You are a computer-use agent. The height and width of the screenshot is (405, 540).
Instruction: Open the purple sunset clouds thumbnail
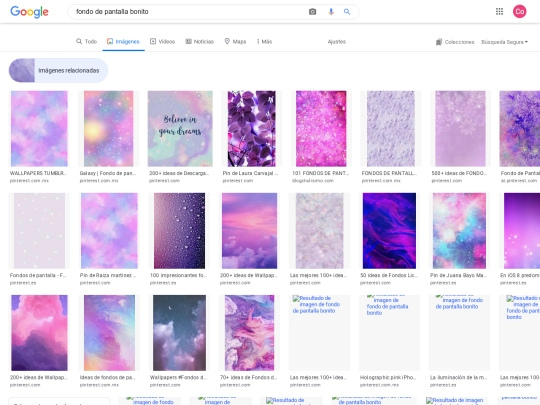(x=249, y=231)
